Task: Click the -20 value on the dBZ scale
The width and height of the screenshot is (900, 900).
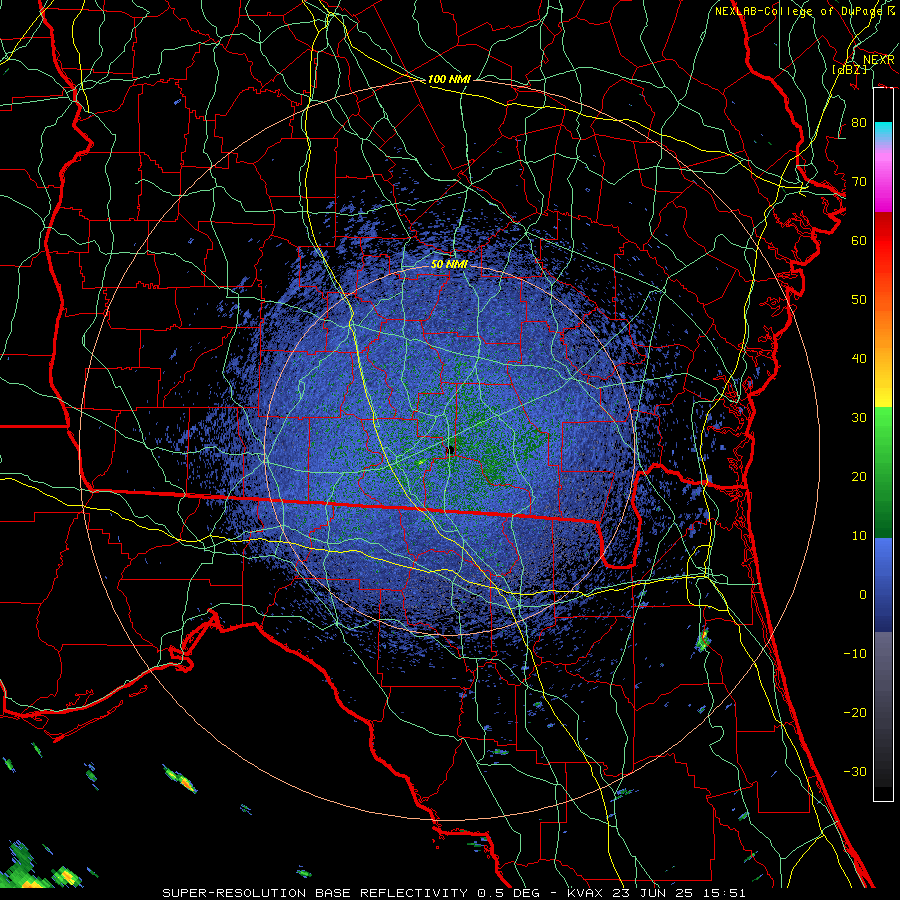Action: (x=855, y=713)
